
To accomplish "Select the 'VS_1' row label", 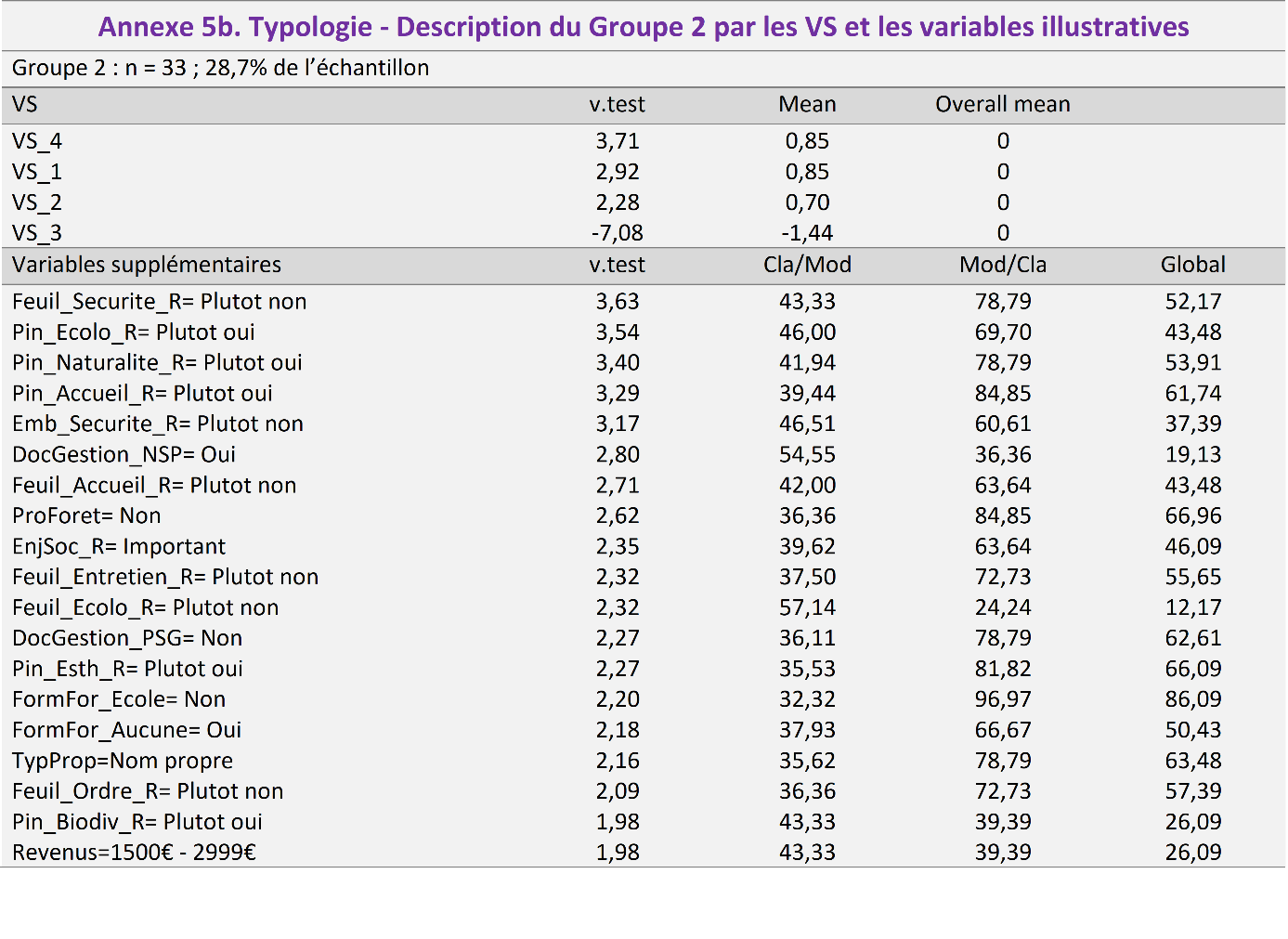I will [37, 172].
